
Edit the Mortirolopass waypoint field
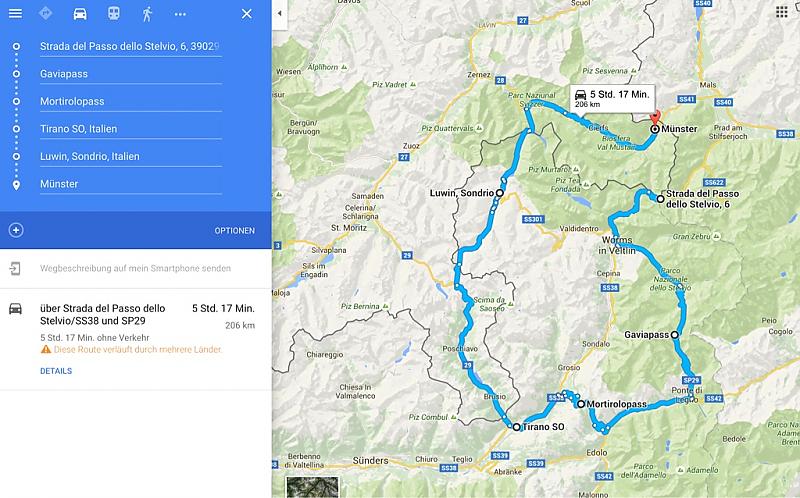tap(131, 102)
